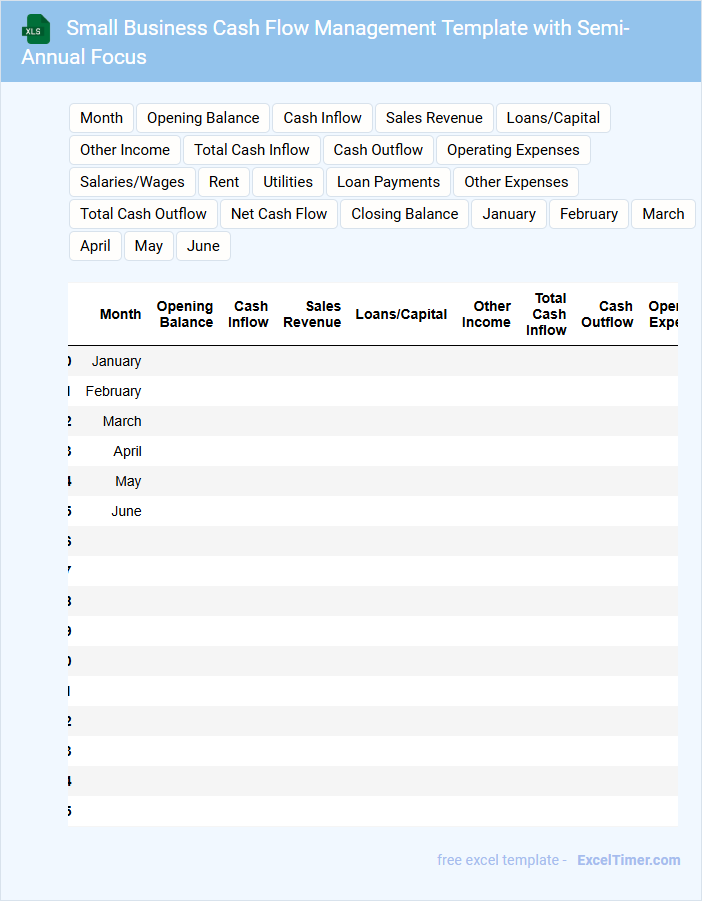The width and height of the screenshot is (702, 901).
Task: Choose the May tag
Action: point(149,247)
